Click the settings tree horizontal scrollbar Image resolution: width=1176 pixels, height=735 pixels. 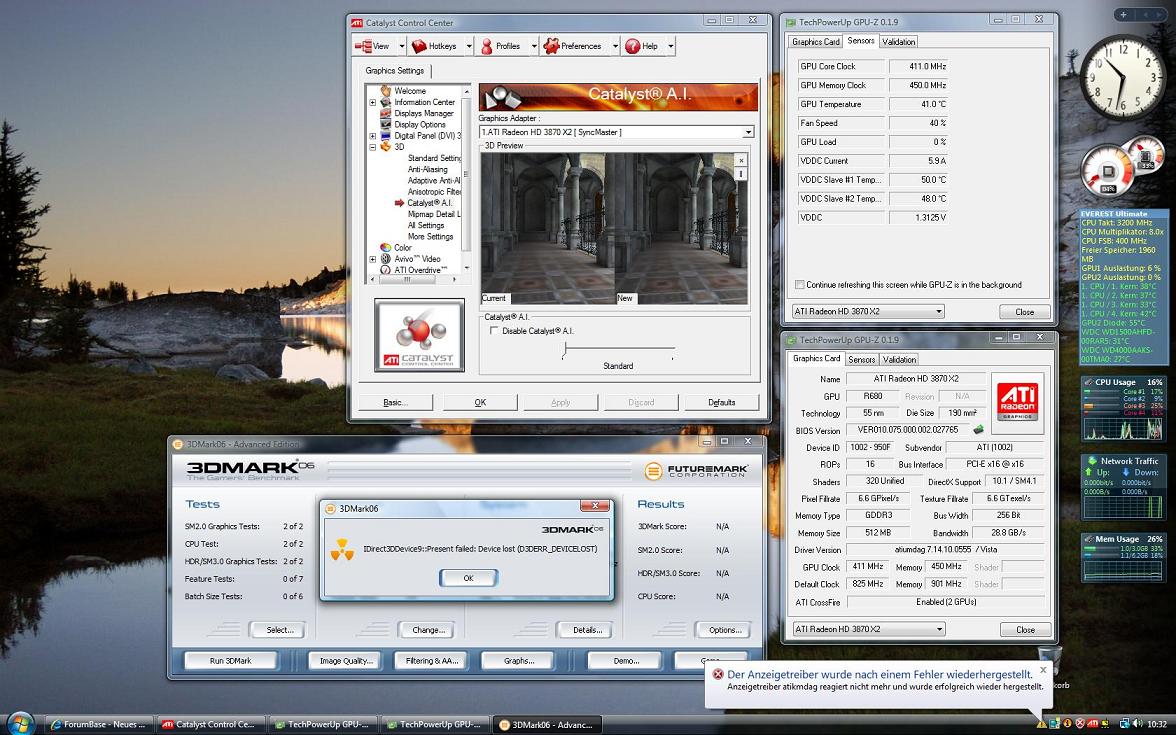coord(413,279)
